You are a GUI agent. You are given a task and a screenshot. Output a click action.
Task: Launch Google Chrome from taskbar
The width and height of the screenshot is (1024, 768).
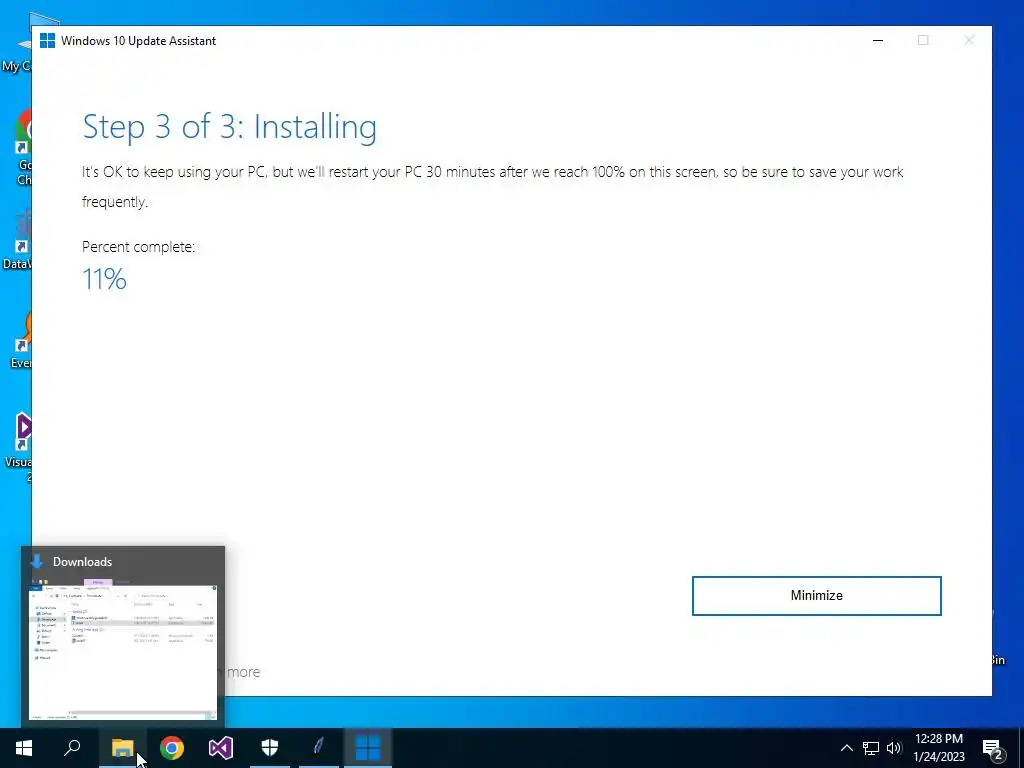pyautogui.click(x=172, y=748)
